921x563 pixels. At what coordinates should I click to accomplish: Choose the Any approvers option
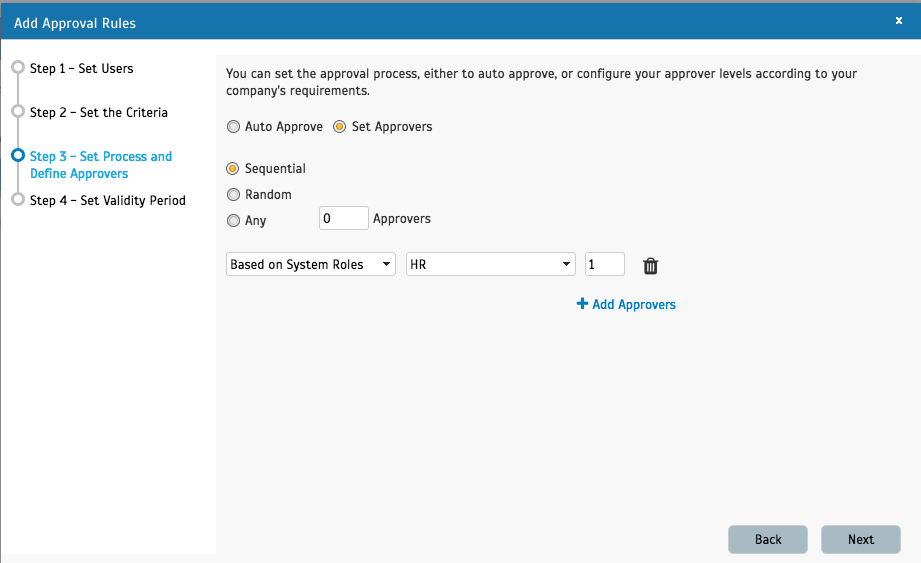click(x=234, y=221)
